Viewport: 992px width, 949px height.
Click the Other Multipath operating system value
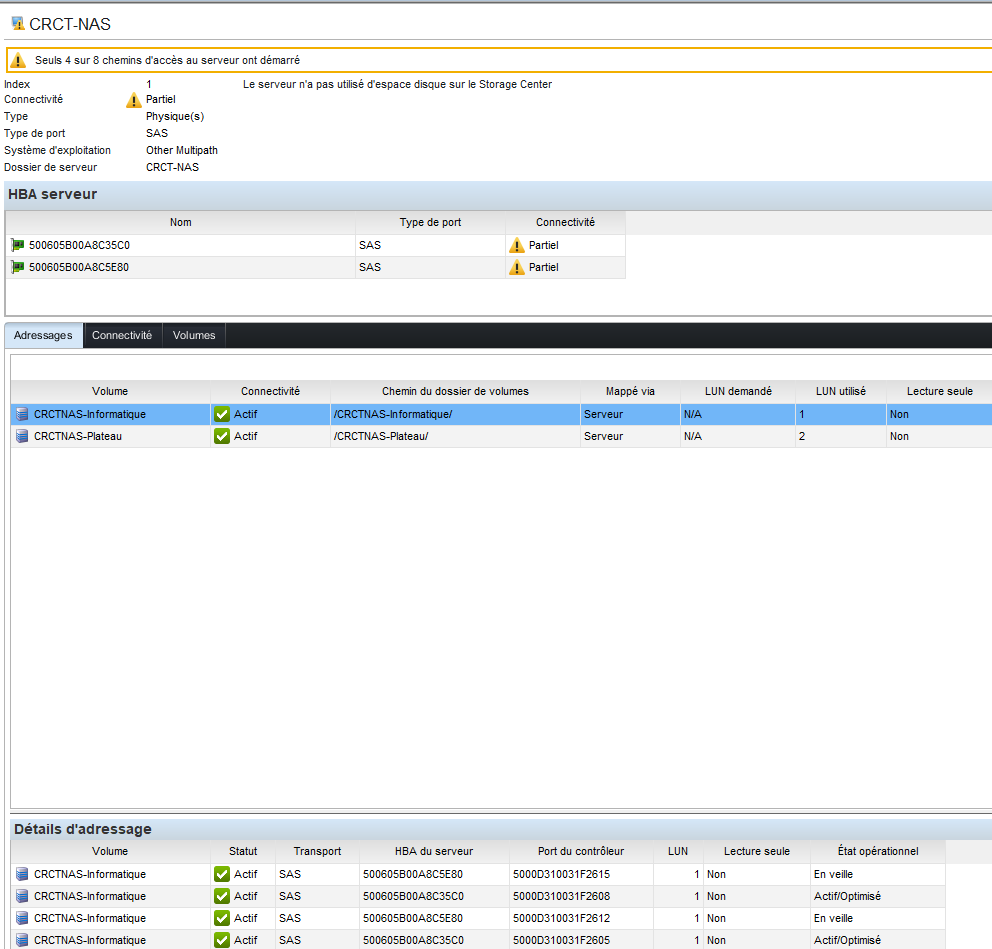[x=182, y=151]
